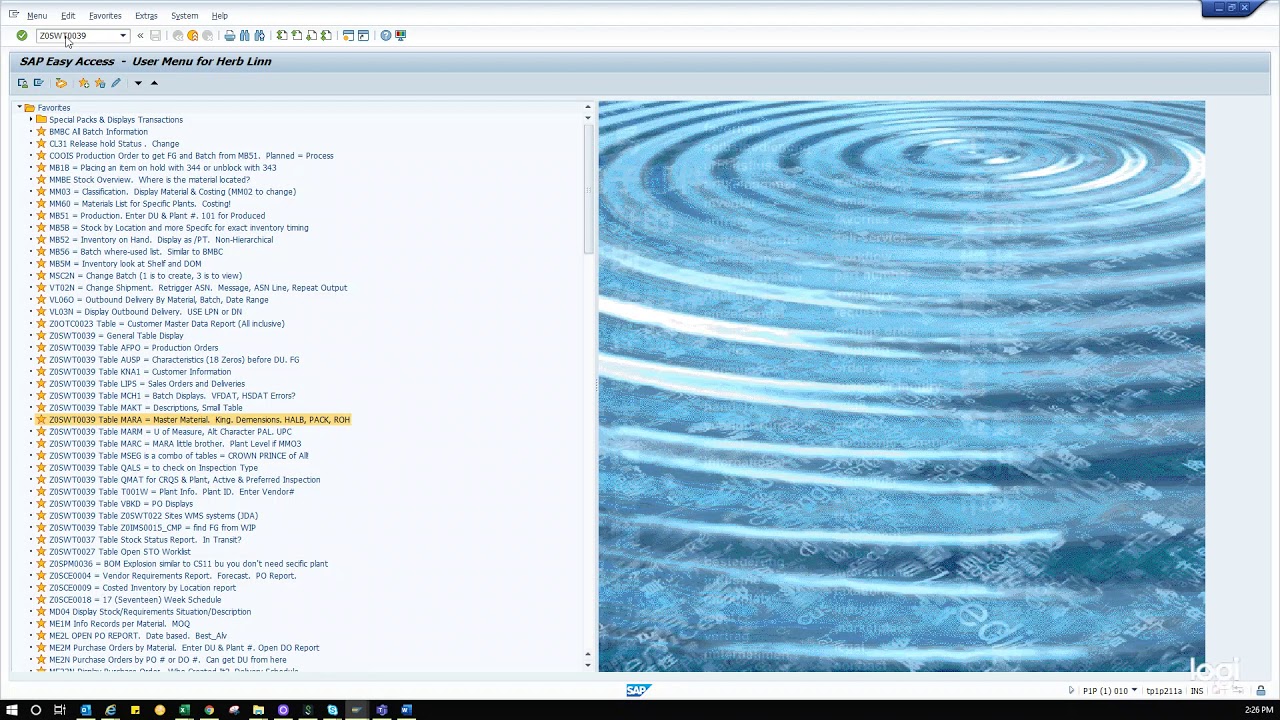Open Microsoft Teams from the taskbar
This screenshot has width=1280, height=720.
[x=381, y=710]
